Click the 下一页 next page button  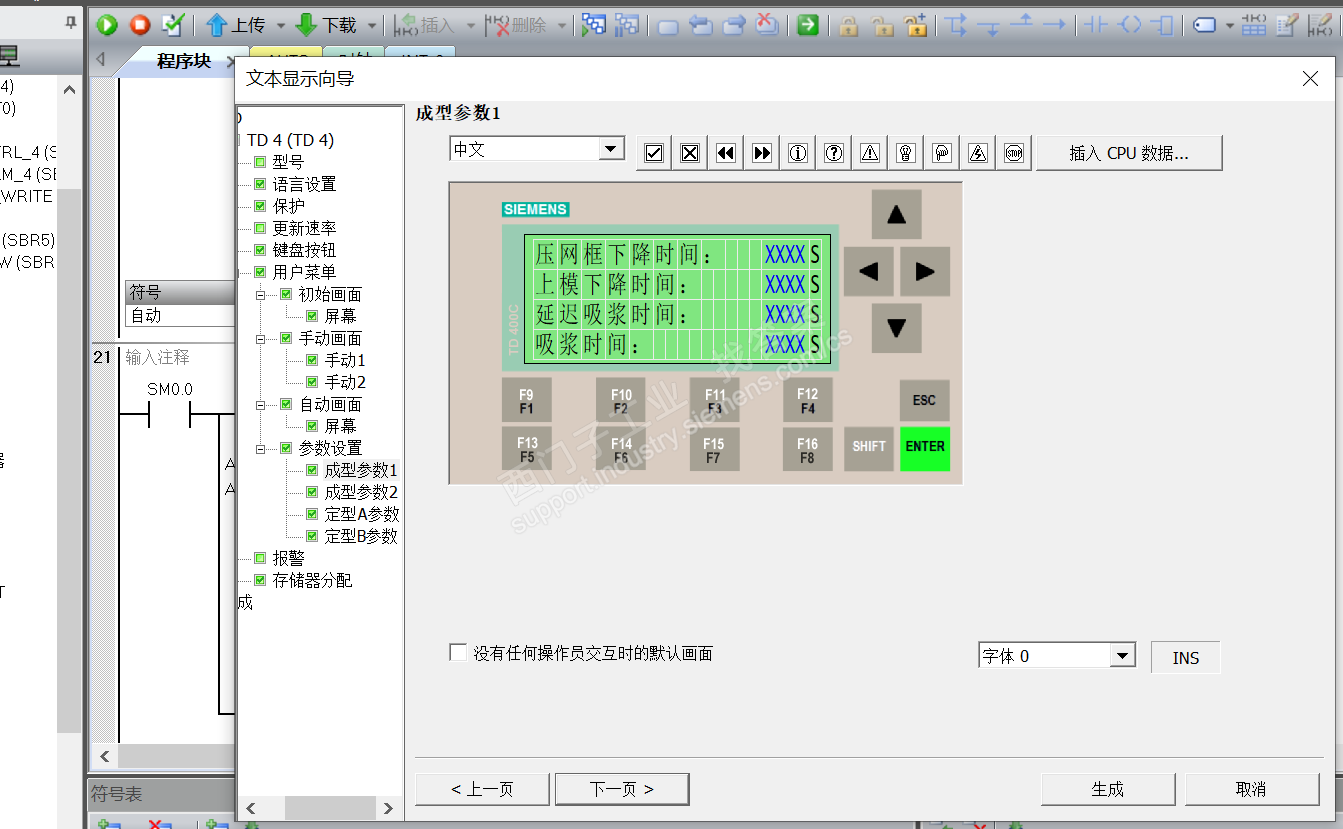coord(622,789)
